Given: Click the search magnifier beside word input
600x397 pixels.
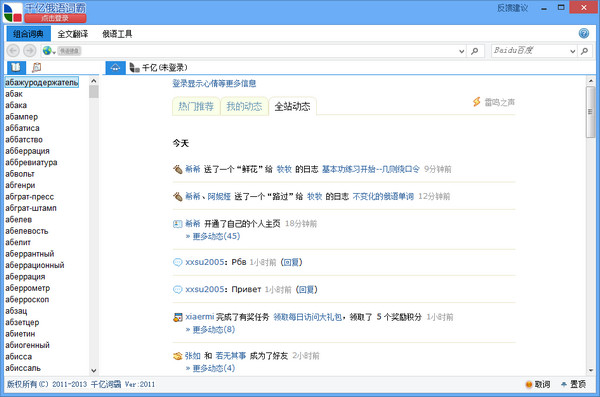Looking at the screenshot, I should click(x=474, y=51).
